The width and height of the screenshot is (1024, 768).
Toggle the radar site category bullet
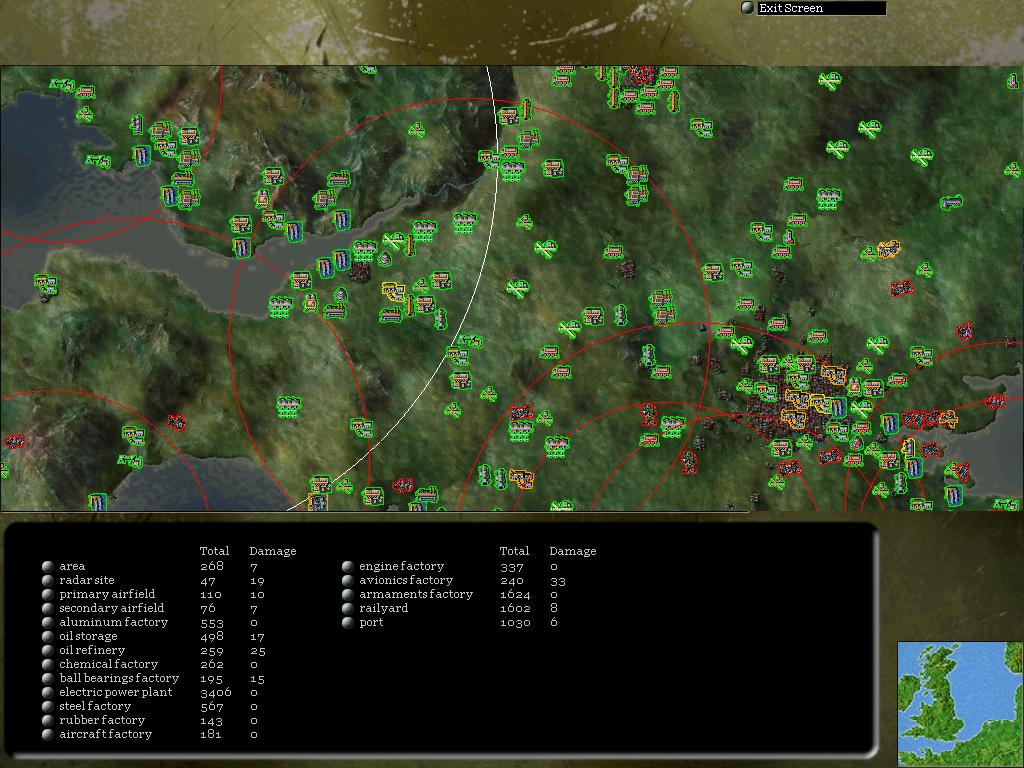coord(48,580)
